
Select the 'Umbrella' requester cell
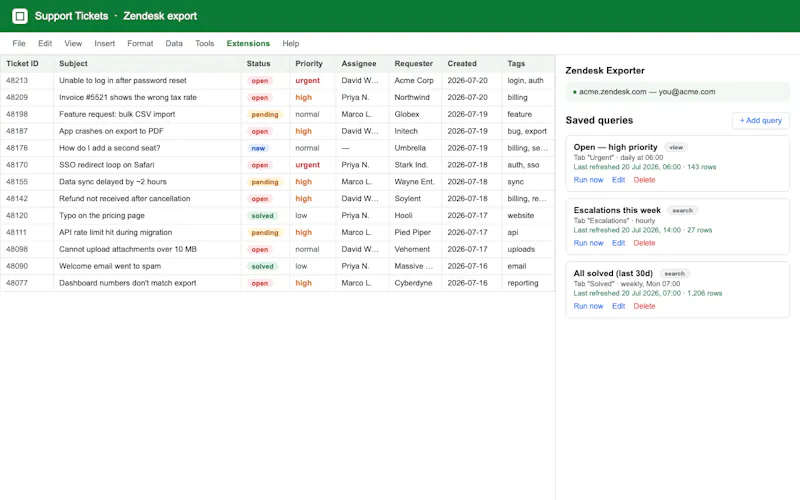415,148
